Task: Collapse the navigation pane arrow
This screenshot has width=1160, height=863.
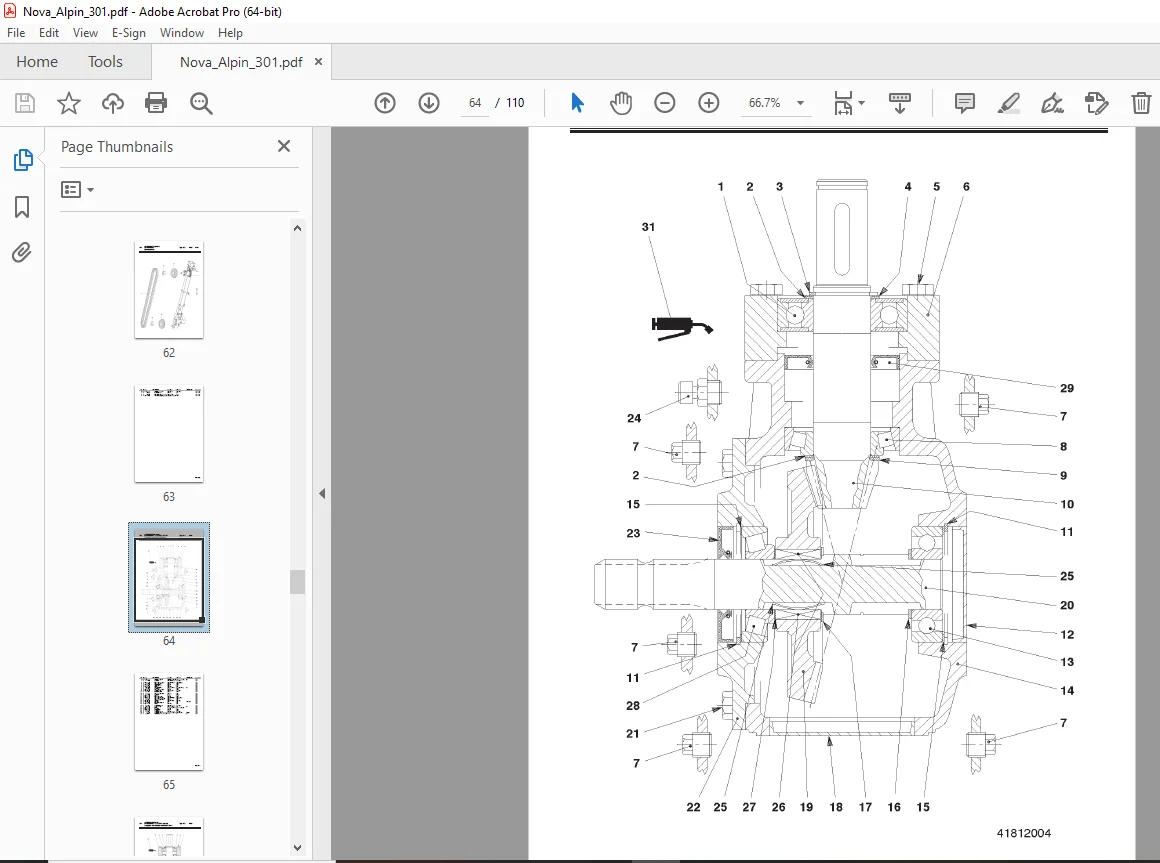Action: click(x=322, y=493)
